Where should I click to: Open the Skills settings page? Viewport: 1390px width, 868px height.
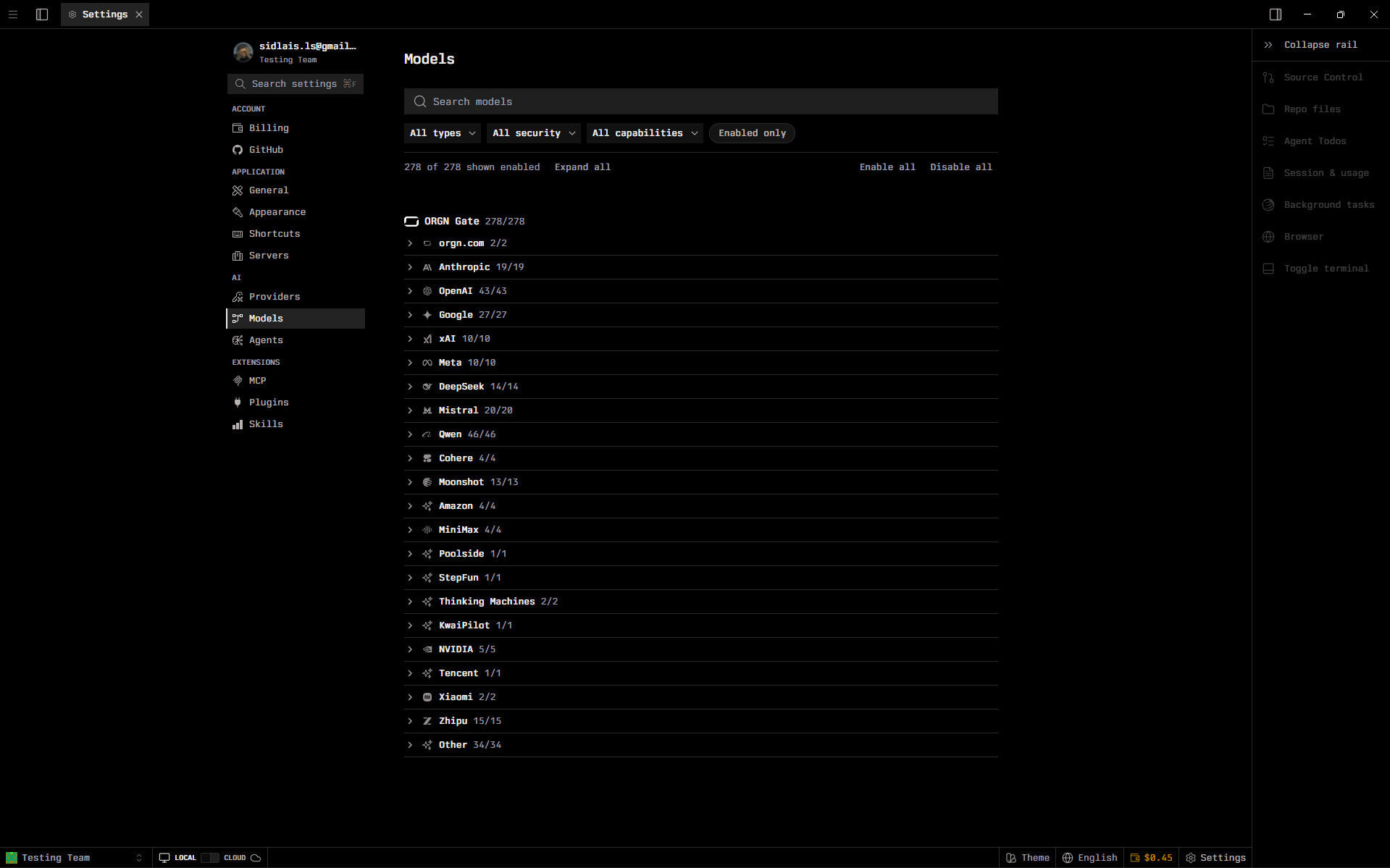pyautogui.click(x=296, y=424)
